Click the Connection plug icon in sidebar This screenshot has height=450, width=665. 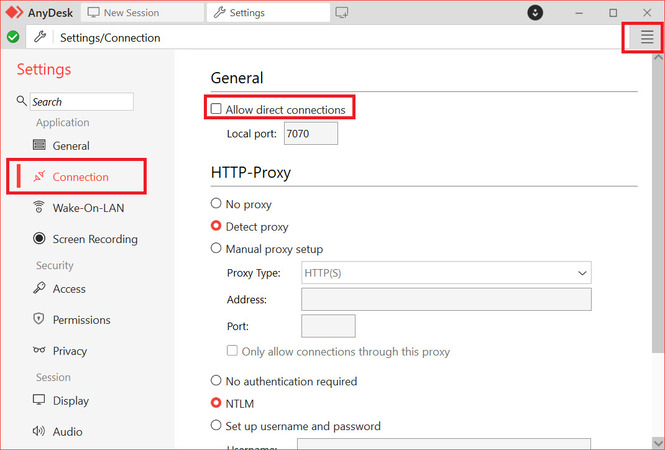(x=39, y=176)
